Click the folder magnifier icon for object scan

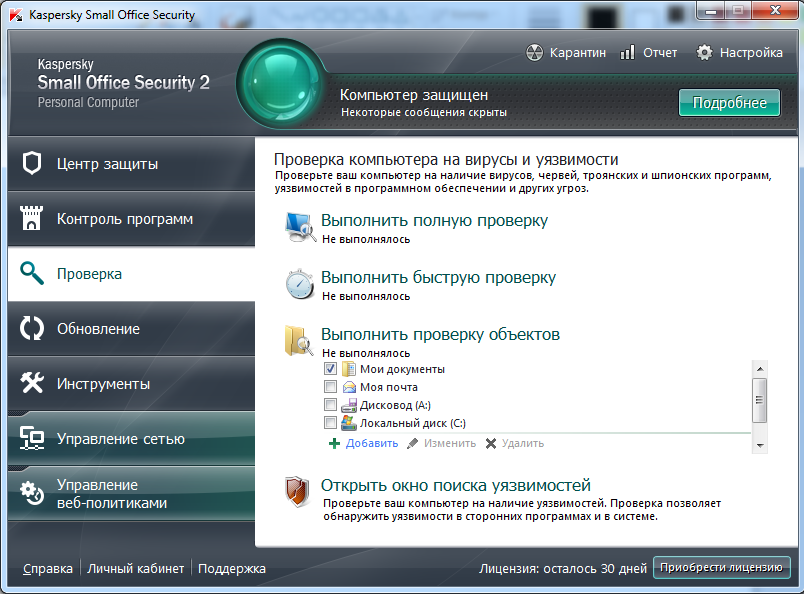pyautogui.click(x=299, y=340)
